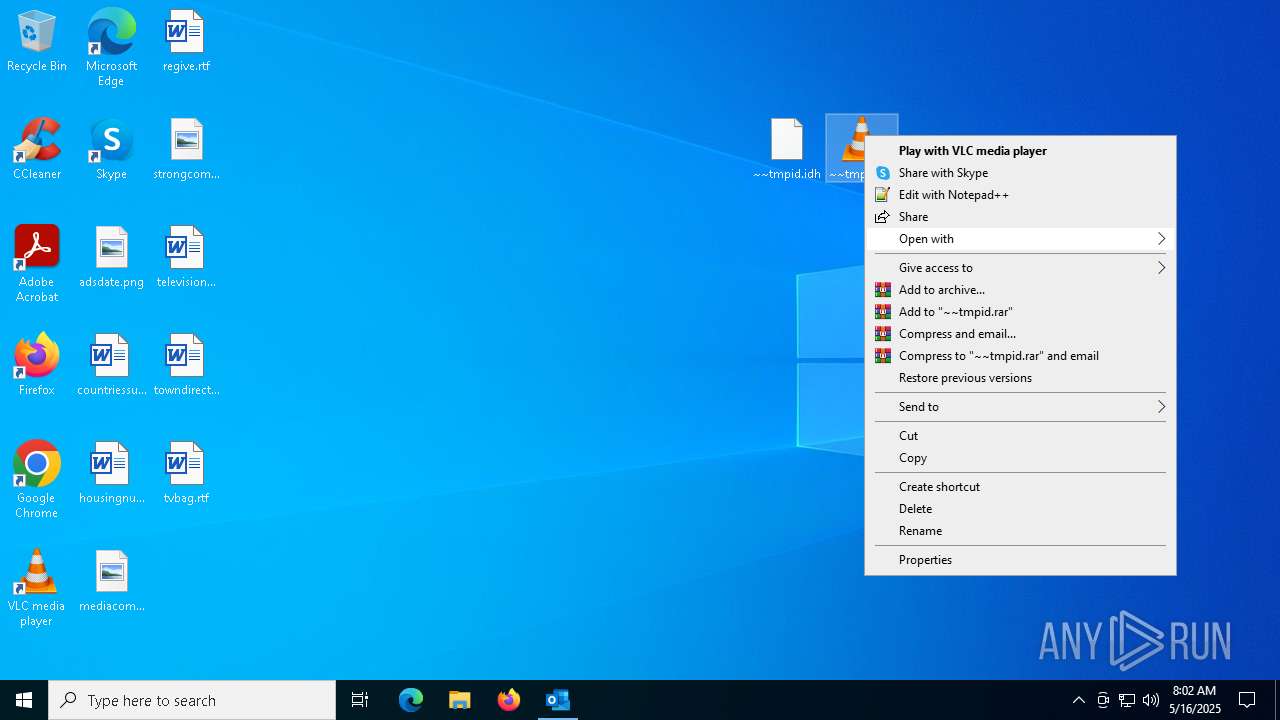Choose Create shortcut

1020,487
